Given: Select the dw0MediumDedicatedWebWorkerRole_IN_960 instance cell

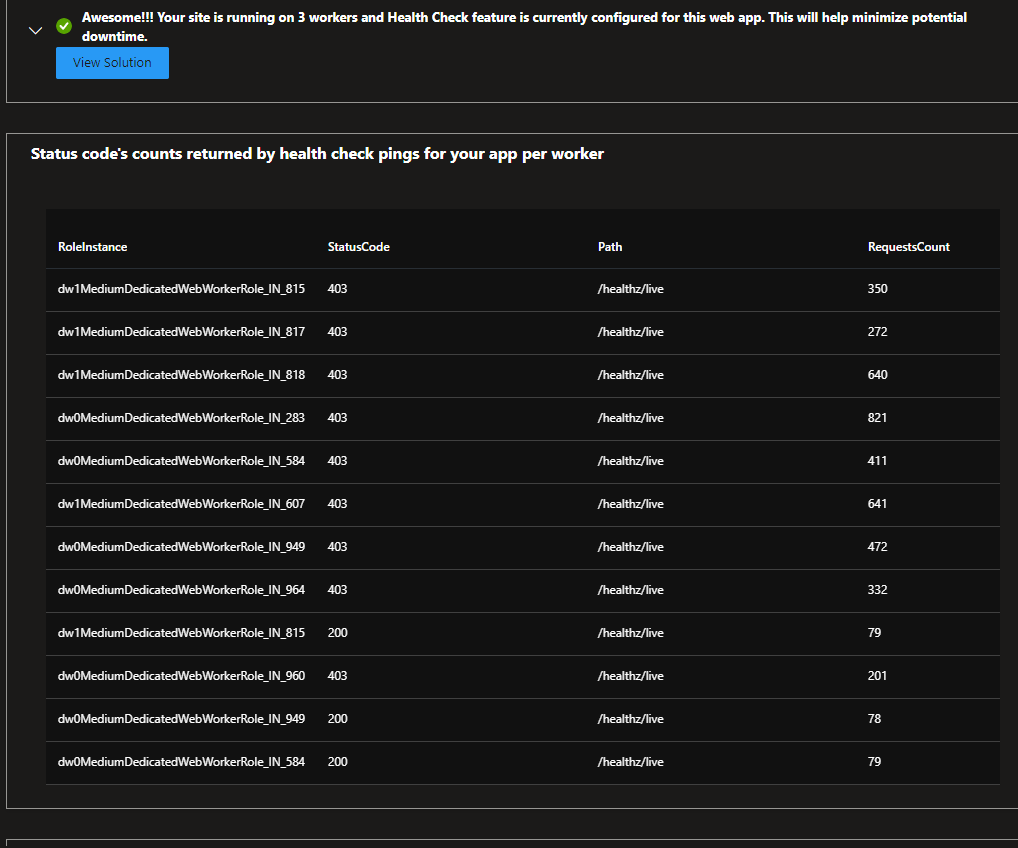Looking at the screenshot, I should (181, 676).
